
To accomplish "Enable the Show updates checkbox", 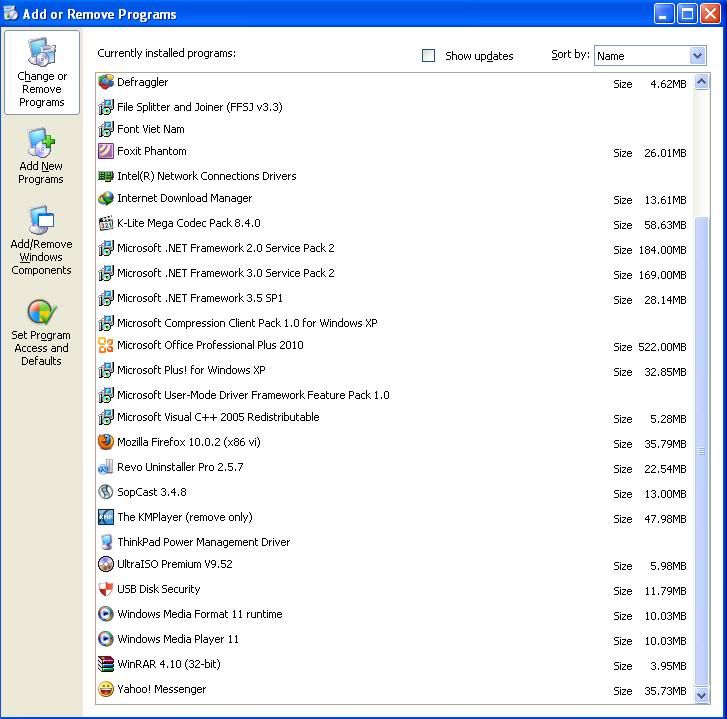I will [x=428, y=56].
